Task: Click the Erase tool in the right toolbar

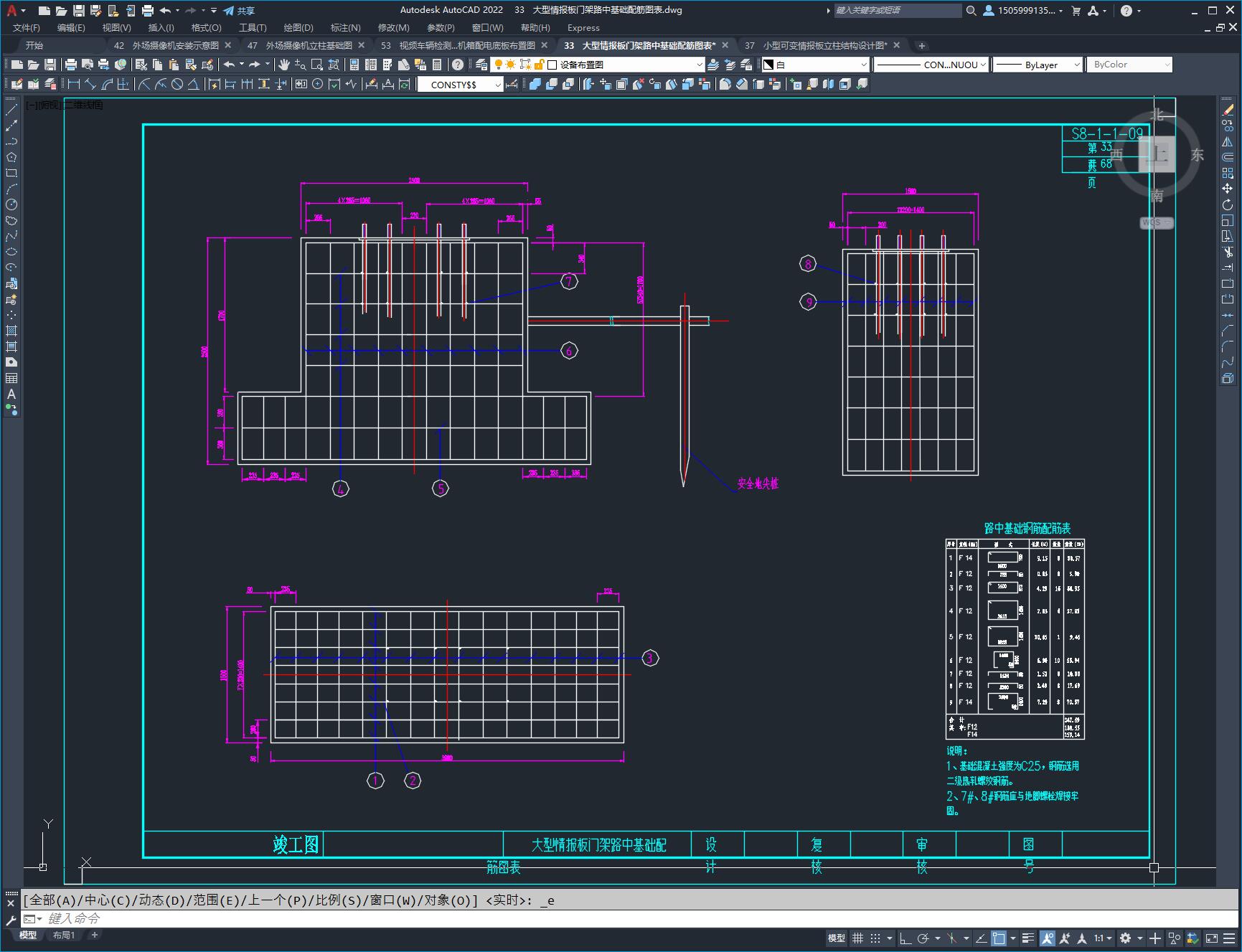Action: coord(1228,110)
